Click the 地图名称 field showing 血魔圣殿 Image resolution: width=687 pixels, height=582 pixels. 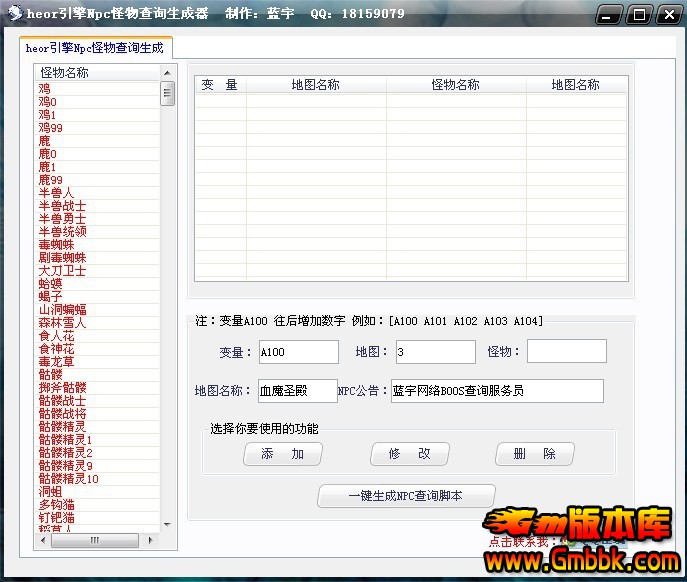pyautogui.click(x=297, y=391)
